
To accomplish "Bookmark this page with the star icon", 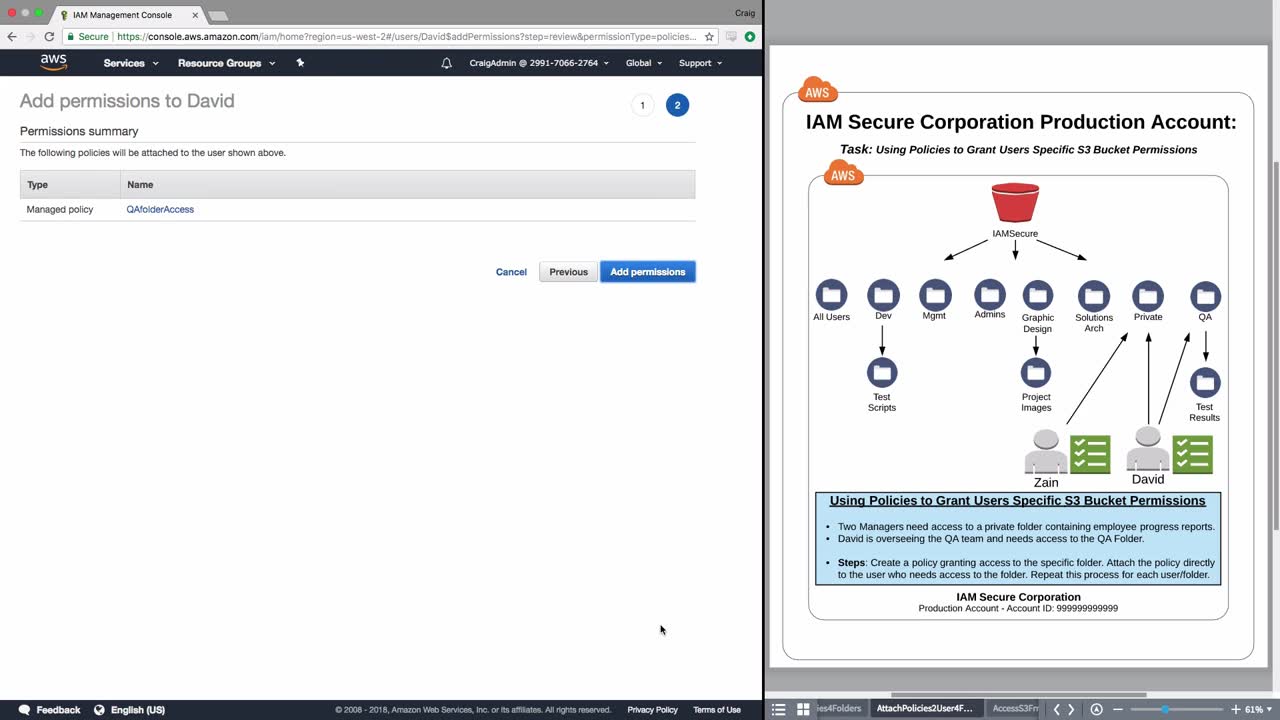I will [709, 36].
